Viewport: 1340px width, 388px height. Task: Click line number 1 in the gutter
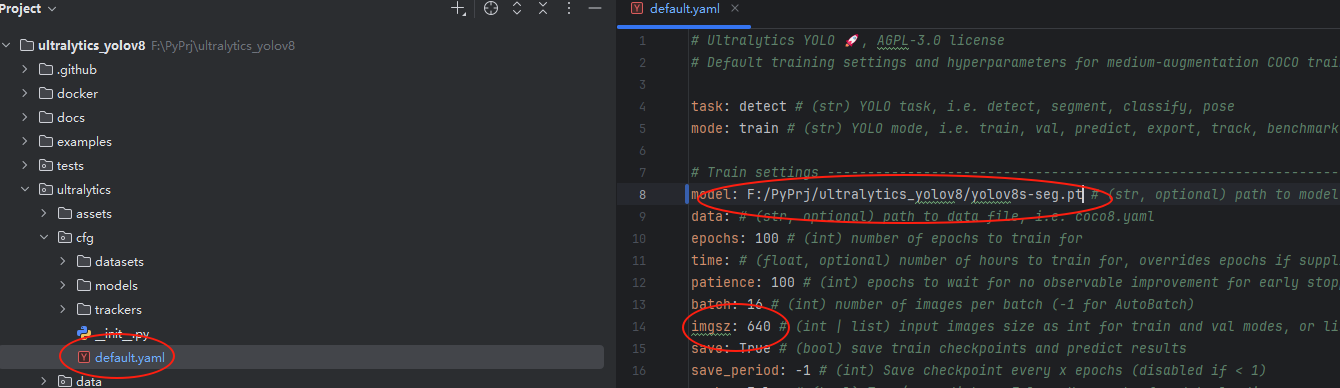[642, 41]
